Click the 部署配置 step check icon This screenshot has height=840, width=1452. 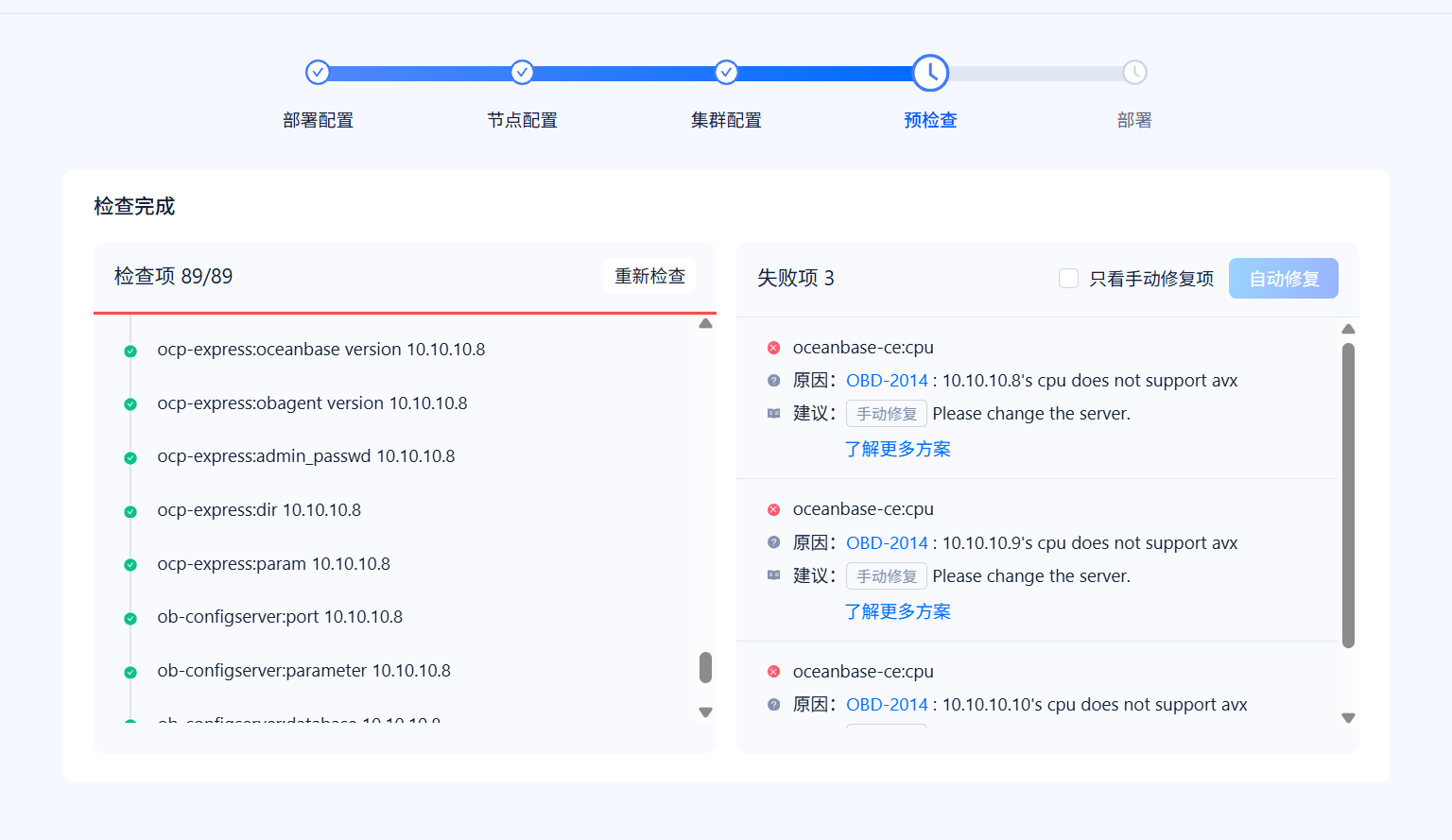(318, 72)
